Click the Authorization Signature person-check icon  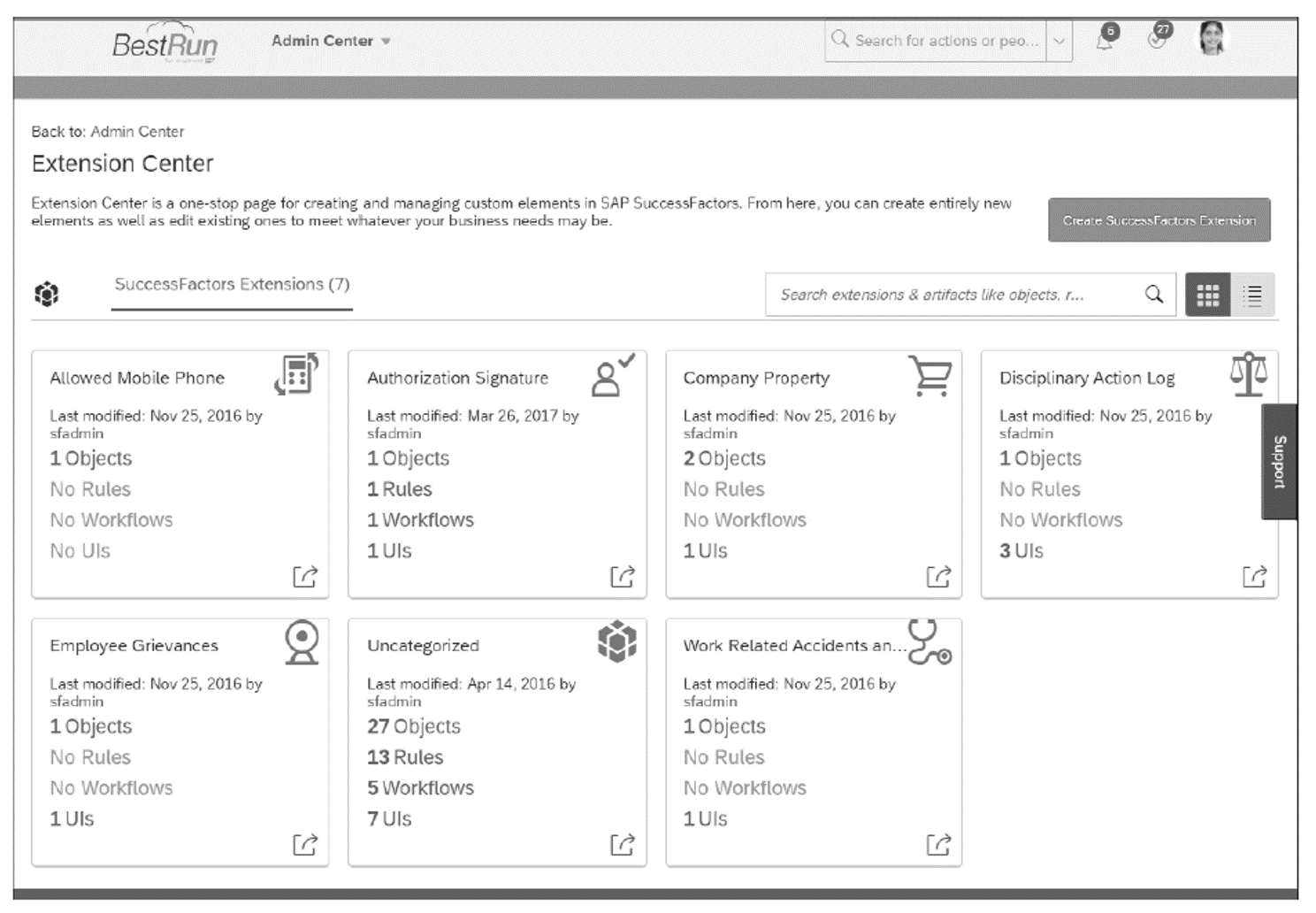click(613, 375)
